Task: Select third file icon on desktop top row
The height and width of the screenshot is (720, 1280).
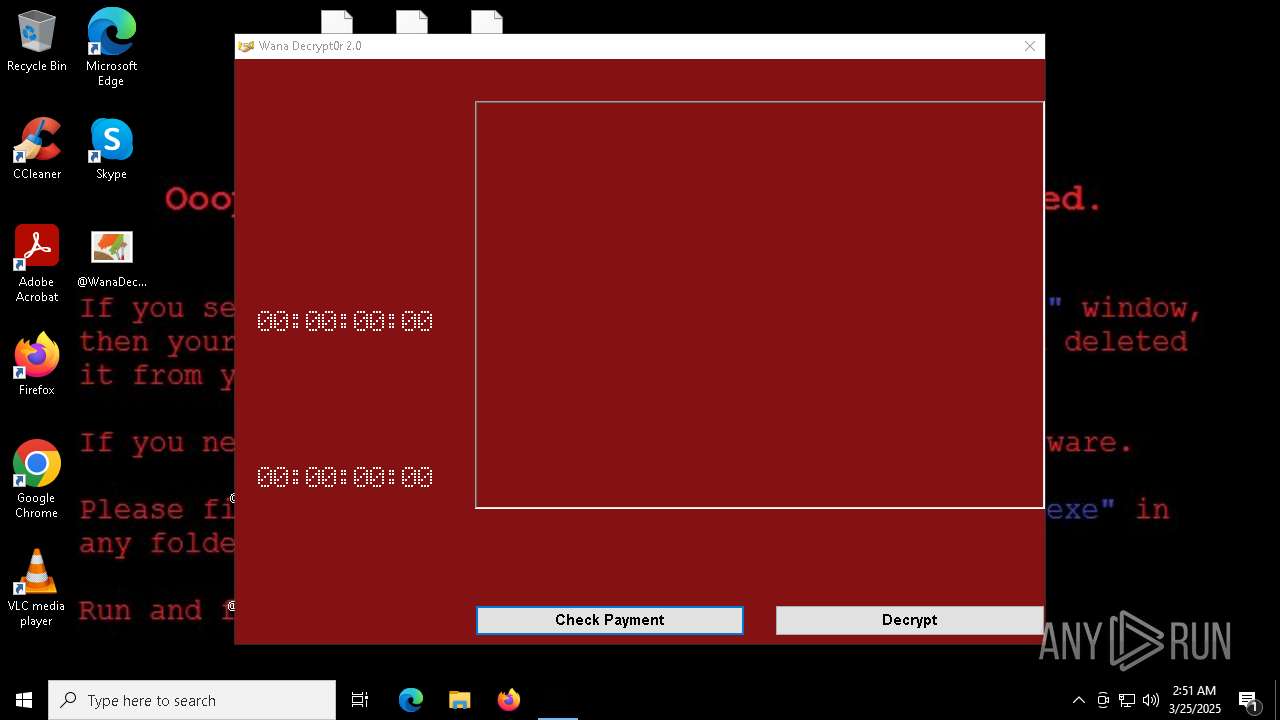Action: tap(486, 22)
